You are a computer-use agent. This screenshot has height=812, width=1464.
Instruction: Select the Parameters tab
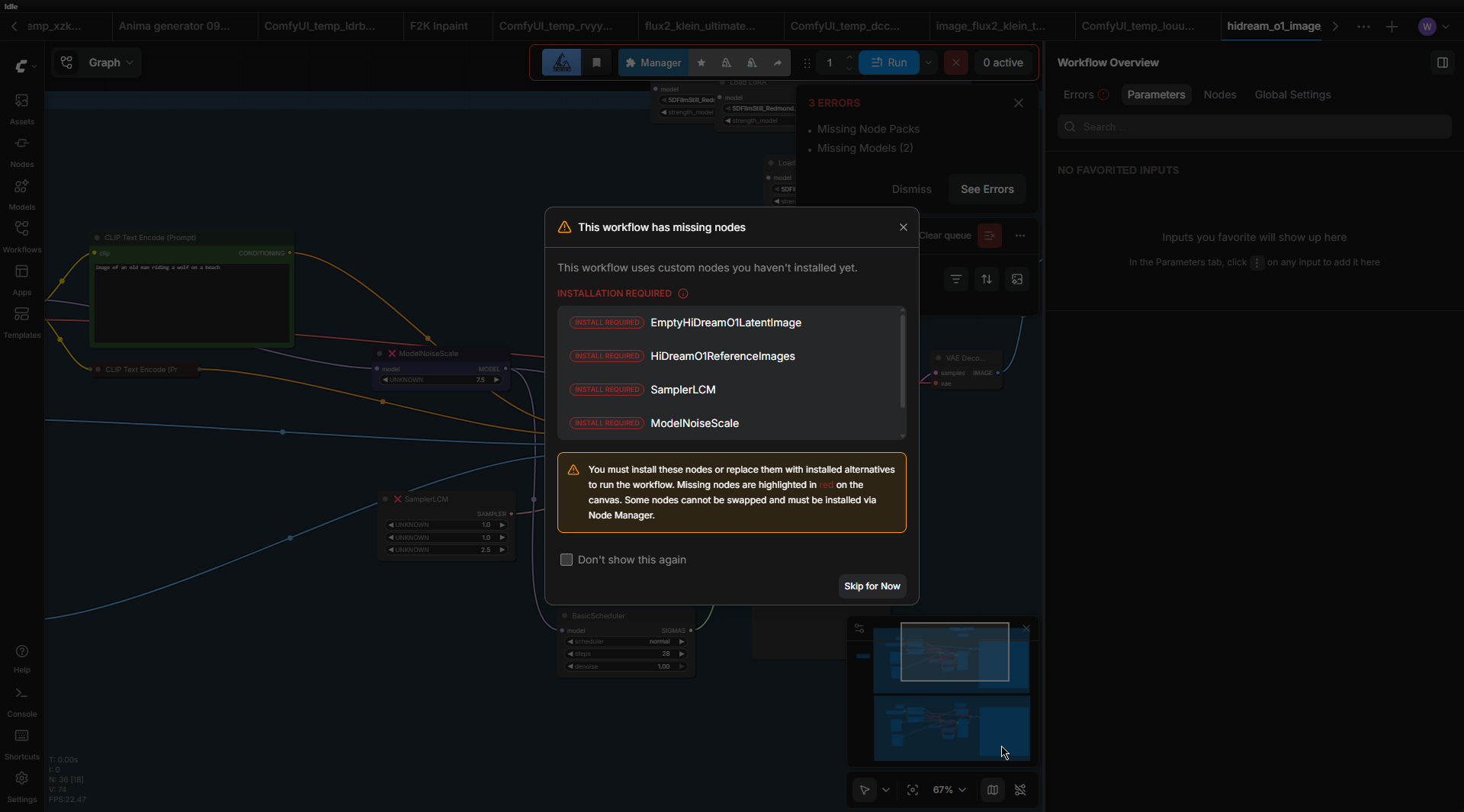1156,95
